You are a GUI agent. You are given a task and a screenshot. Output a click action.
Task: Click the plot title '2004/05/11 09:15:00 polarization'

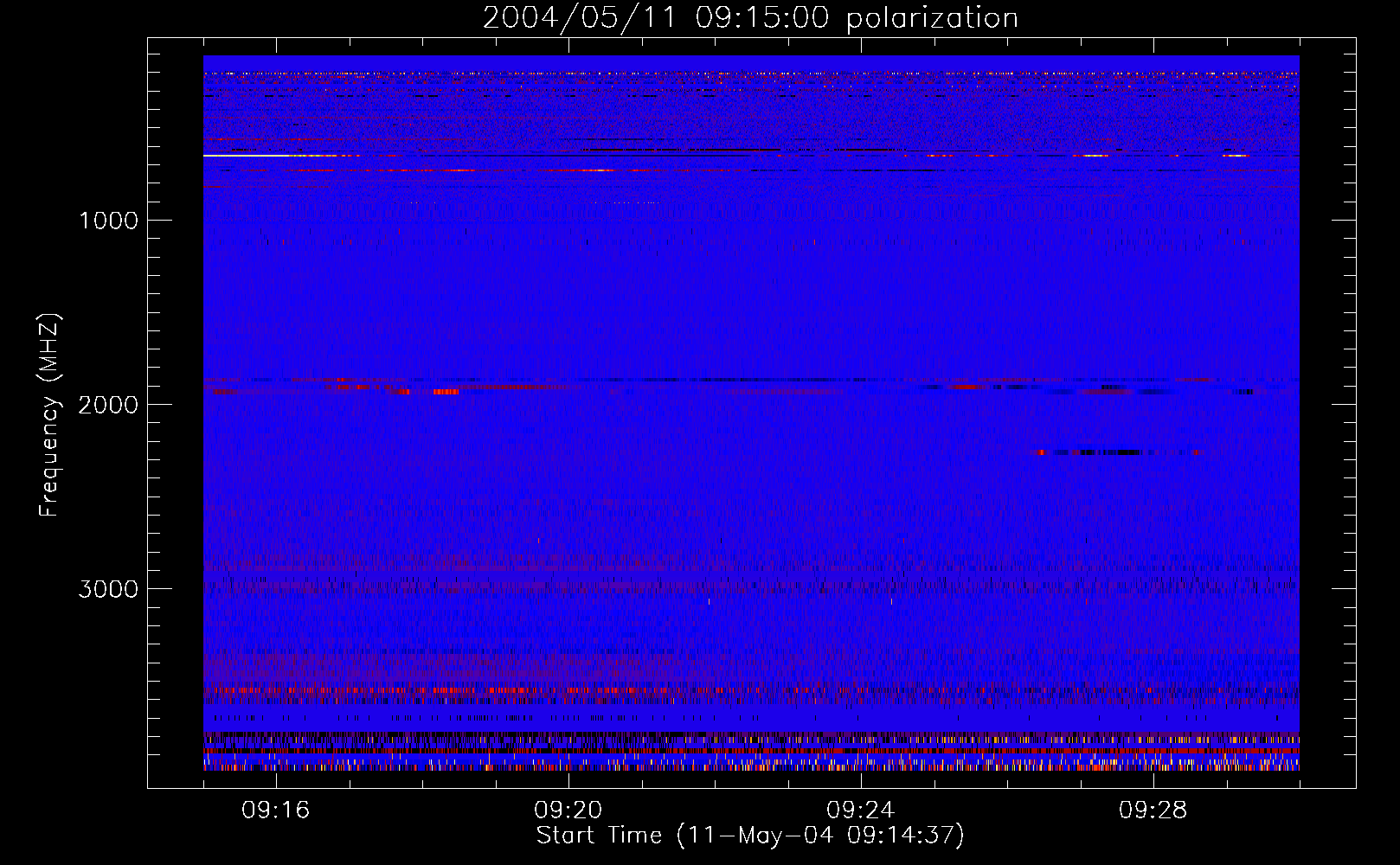[x=750, y=18]
